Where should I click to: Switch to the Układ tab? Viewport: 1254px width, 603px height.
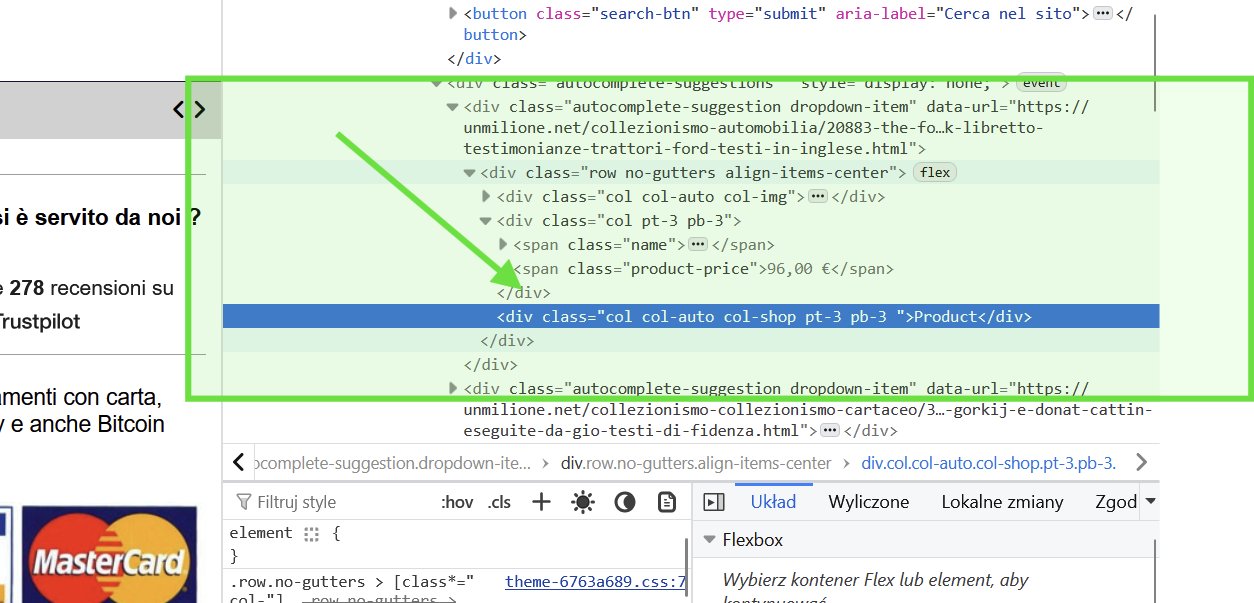pyautogui.click(x=773, y=502)
